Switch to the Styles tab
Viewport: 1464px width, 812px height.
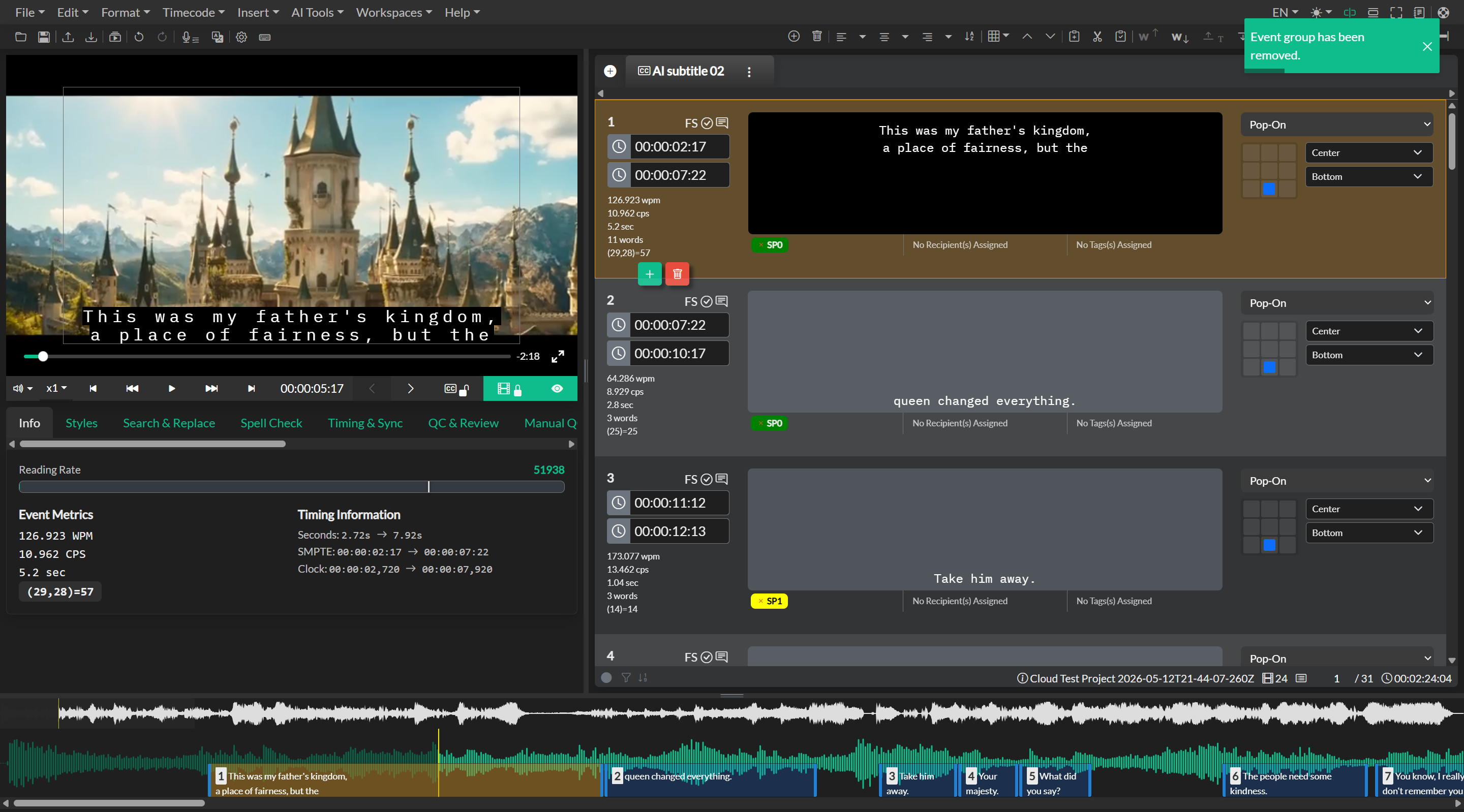(81, 423)
